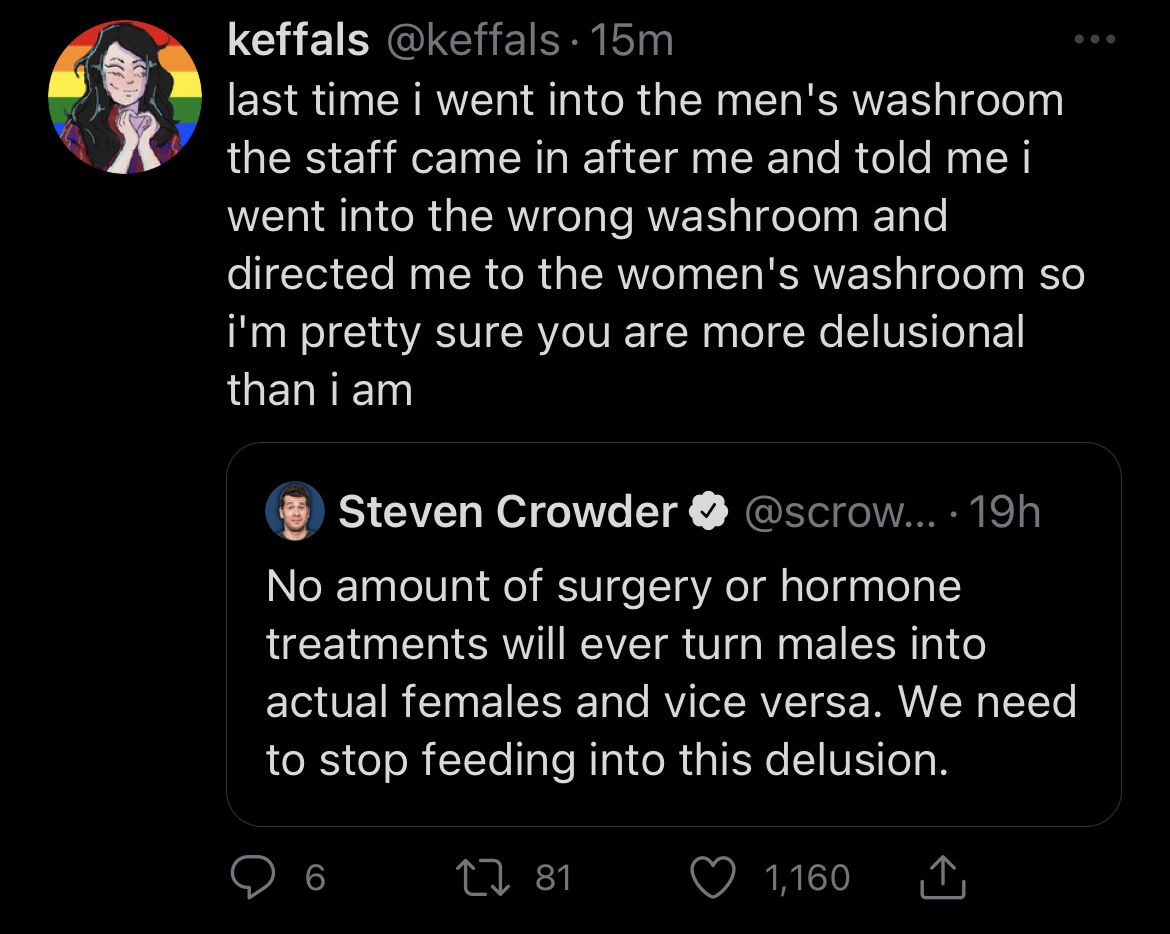Open the 15m timestamp
This screenshot has height=934, width=1170.
point(631,40)
